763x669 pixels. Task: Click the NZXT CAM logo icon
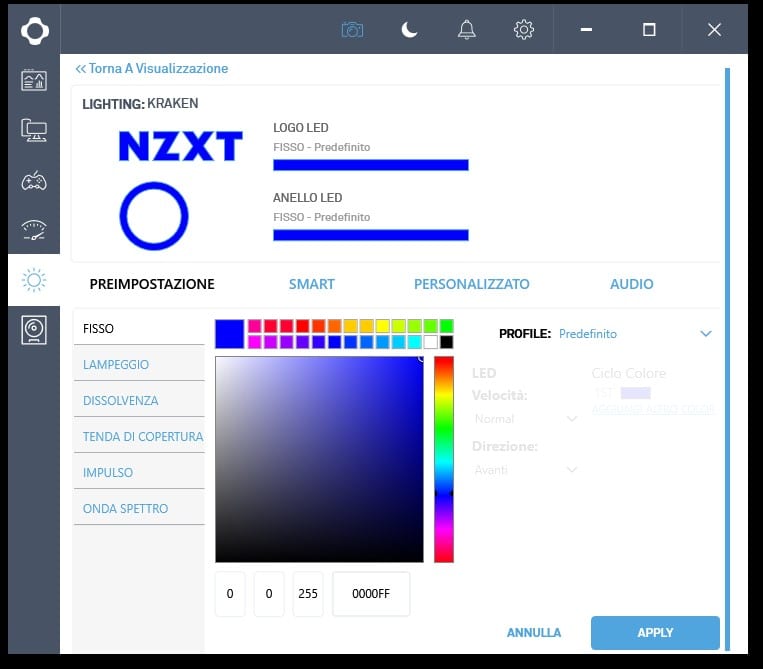(x=35, y=31)
